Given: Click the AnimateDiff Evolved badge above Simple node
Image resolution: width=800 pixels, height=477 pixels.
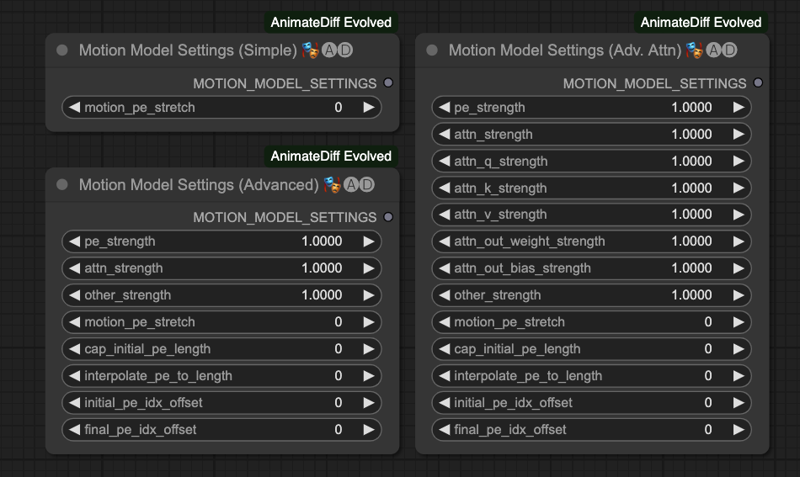Looking at the screenshot, I should (x=331, y=22).
